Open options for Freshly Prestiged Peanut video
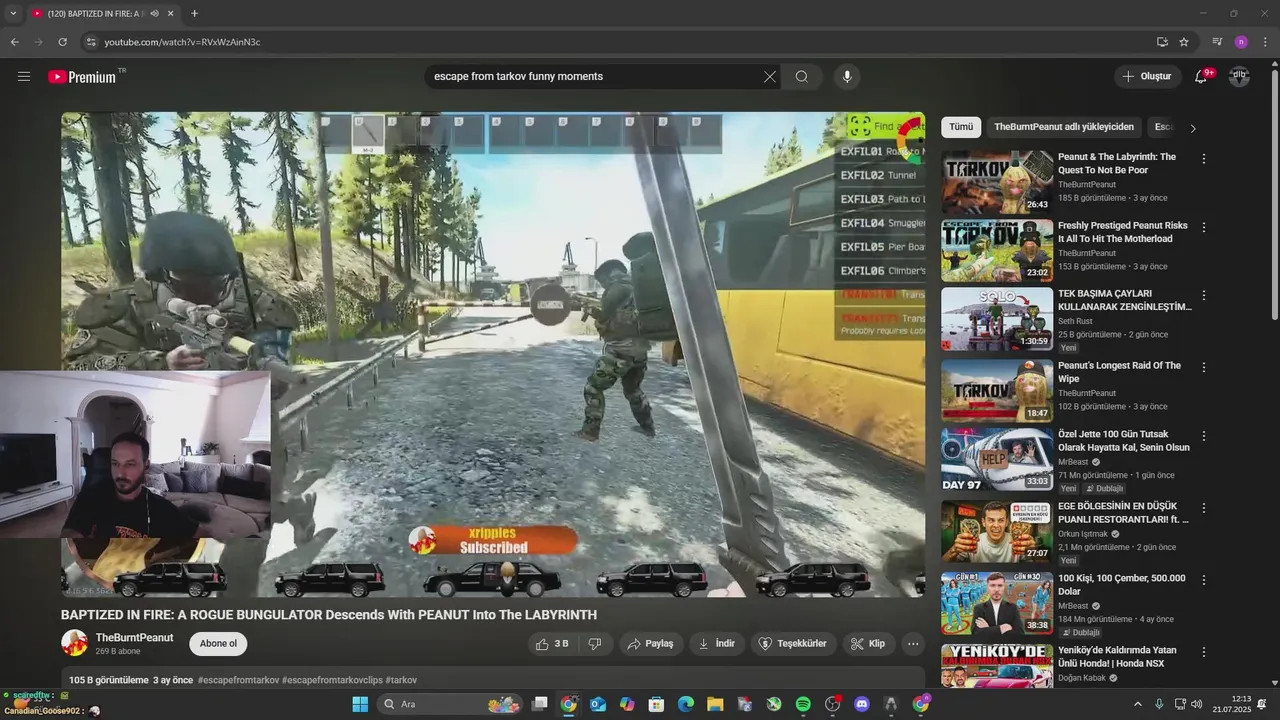 1204,228
